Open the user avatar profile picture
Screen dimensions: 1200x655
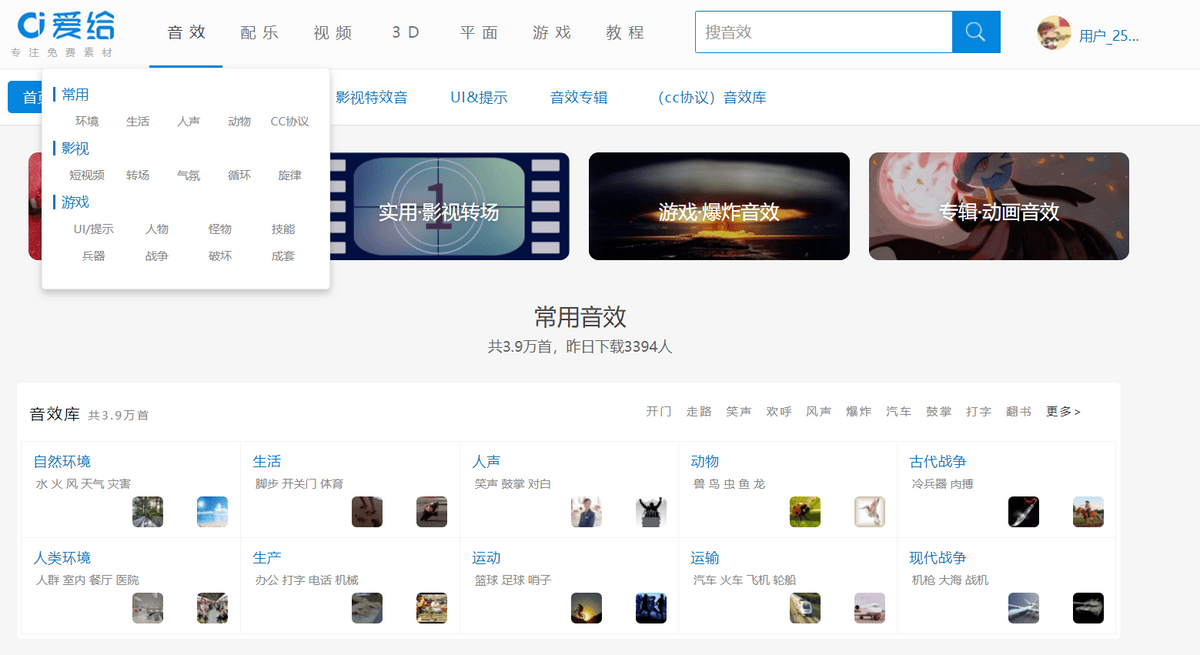point(1054,33)
